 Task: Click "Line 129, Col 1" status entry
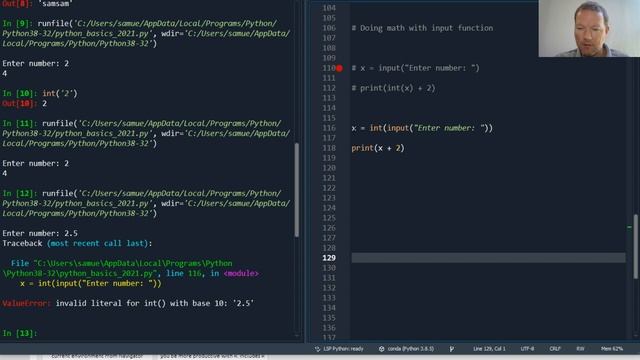(x=489, y=349)
